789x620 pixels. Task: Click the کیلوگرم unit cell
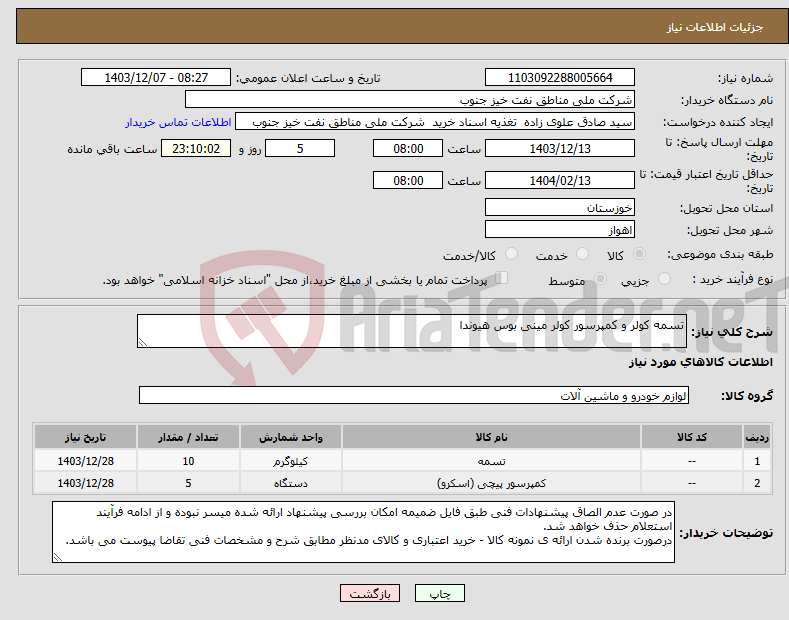[290, 461]
